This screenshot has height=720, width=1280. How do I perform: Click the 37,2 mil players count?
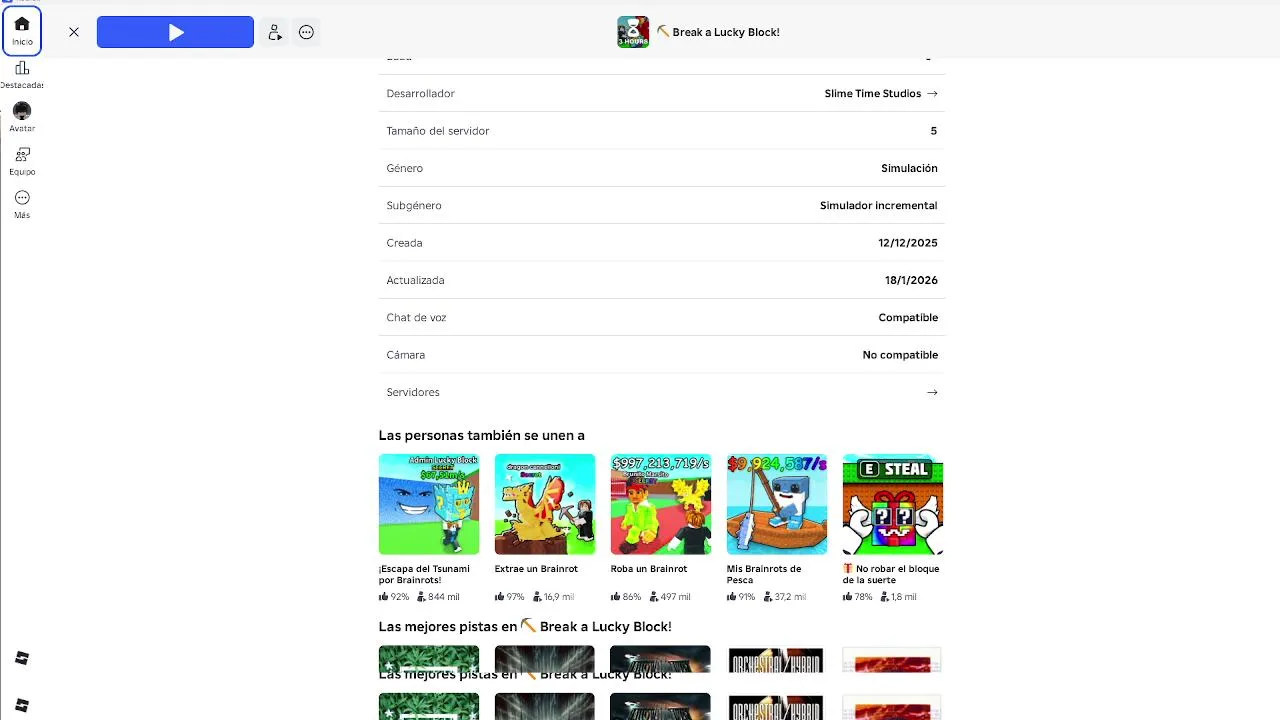click(784, 597)
